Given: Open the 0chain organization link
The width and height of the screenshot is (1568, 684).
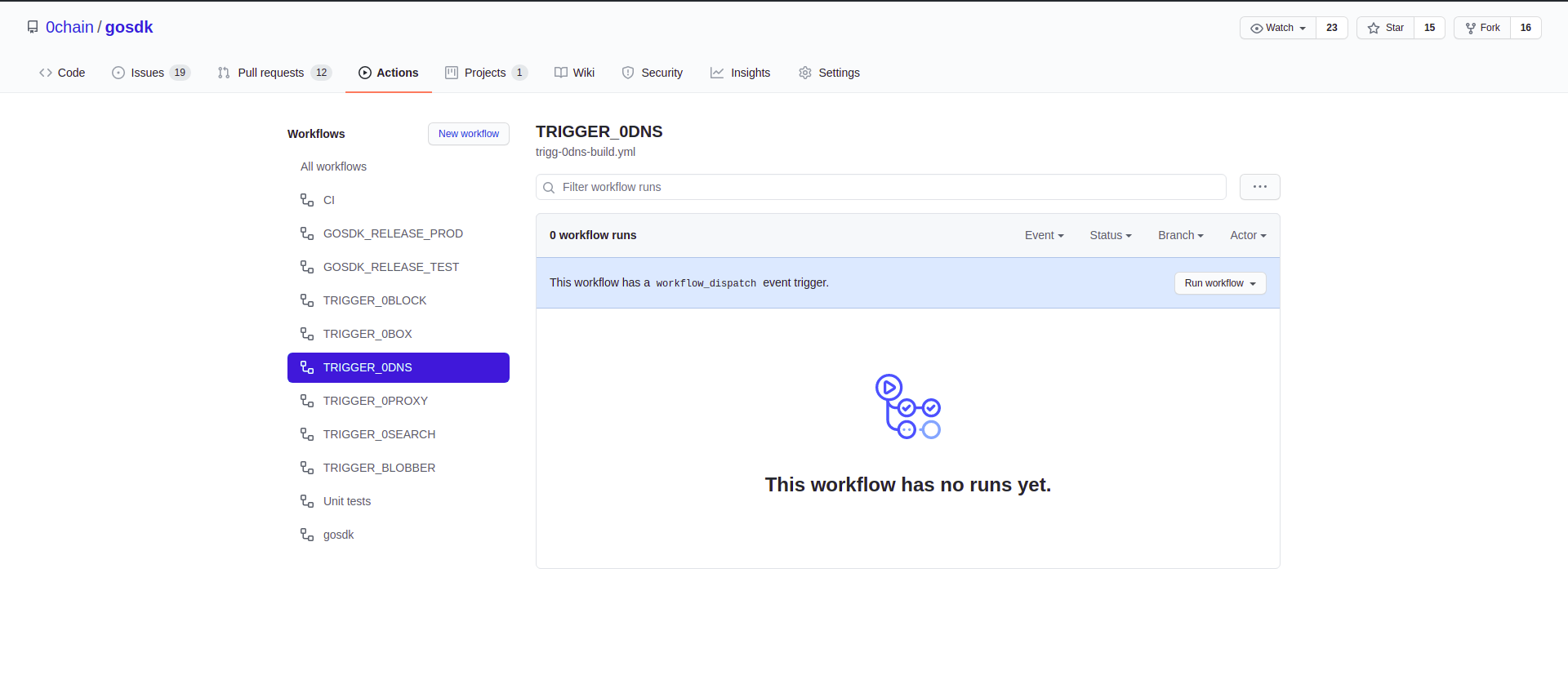Looking at the screenshot, I should pos(69,27).
